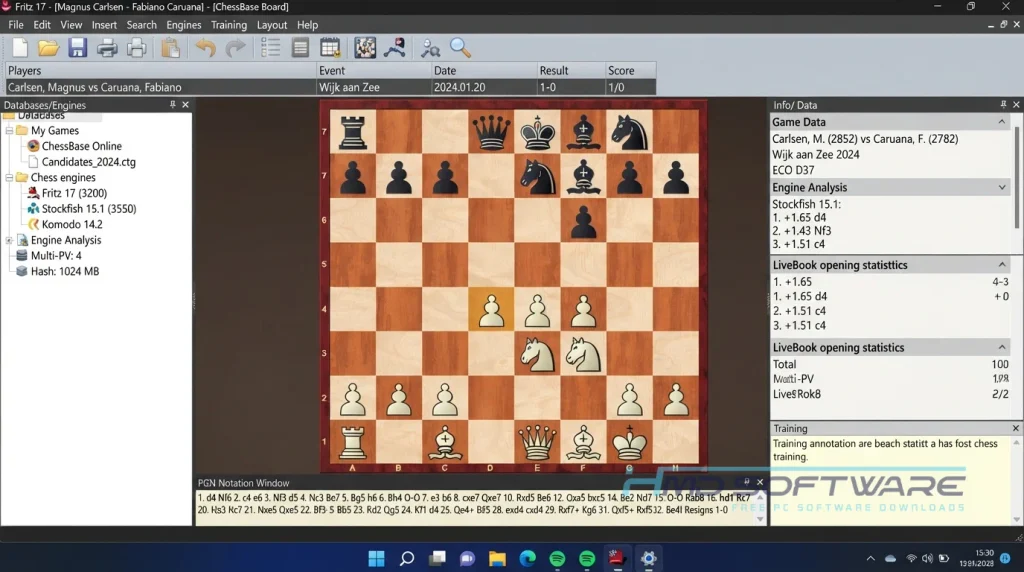Collapse the My Games tree node

[x=9, y=131]
